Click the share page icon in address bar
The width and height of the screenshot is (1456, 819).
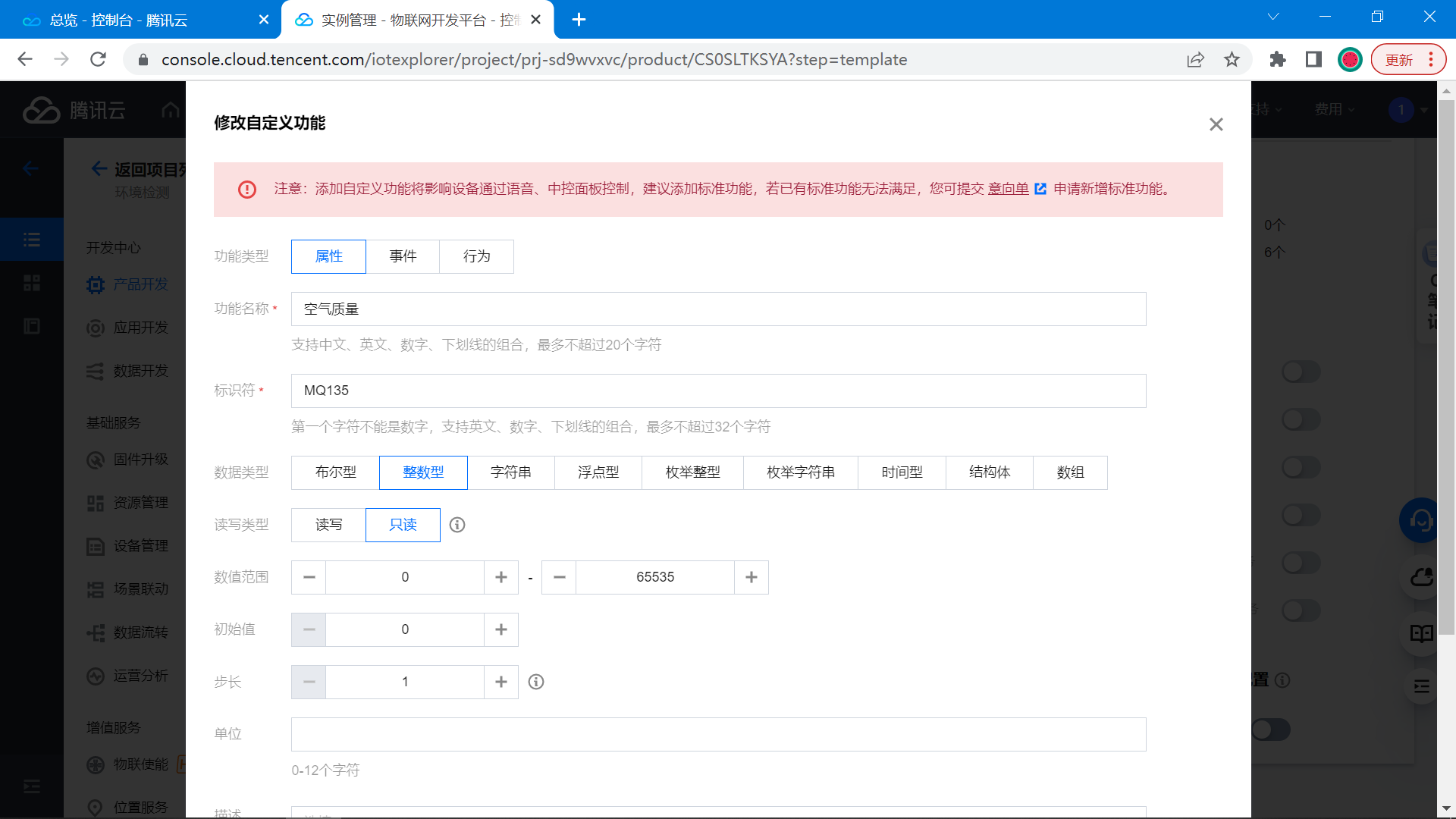click(1195, 59)
